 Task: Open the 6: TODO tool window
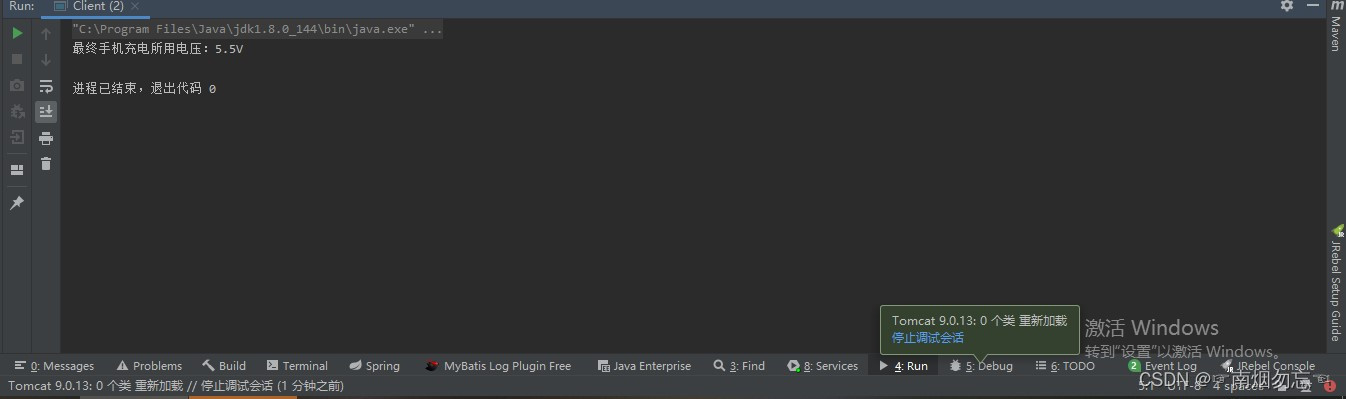coord(1065,366)
